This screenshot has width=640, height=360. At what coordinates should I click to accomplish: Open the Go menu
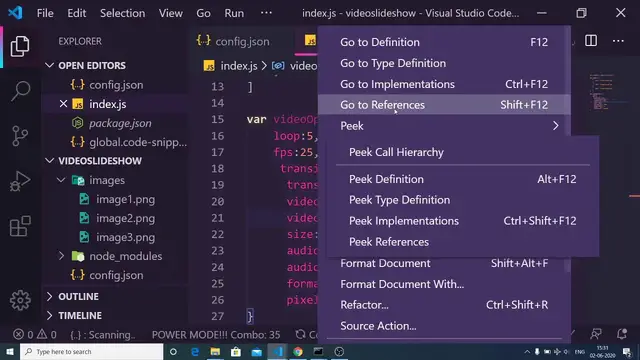[203, 13]
